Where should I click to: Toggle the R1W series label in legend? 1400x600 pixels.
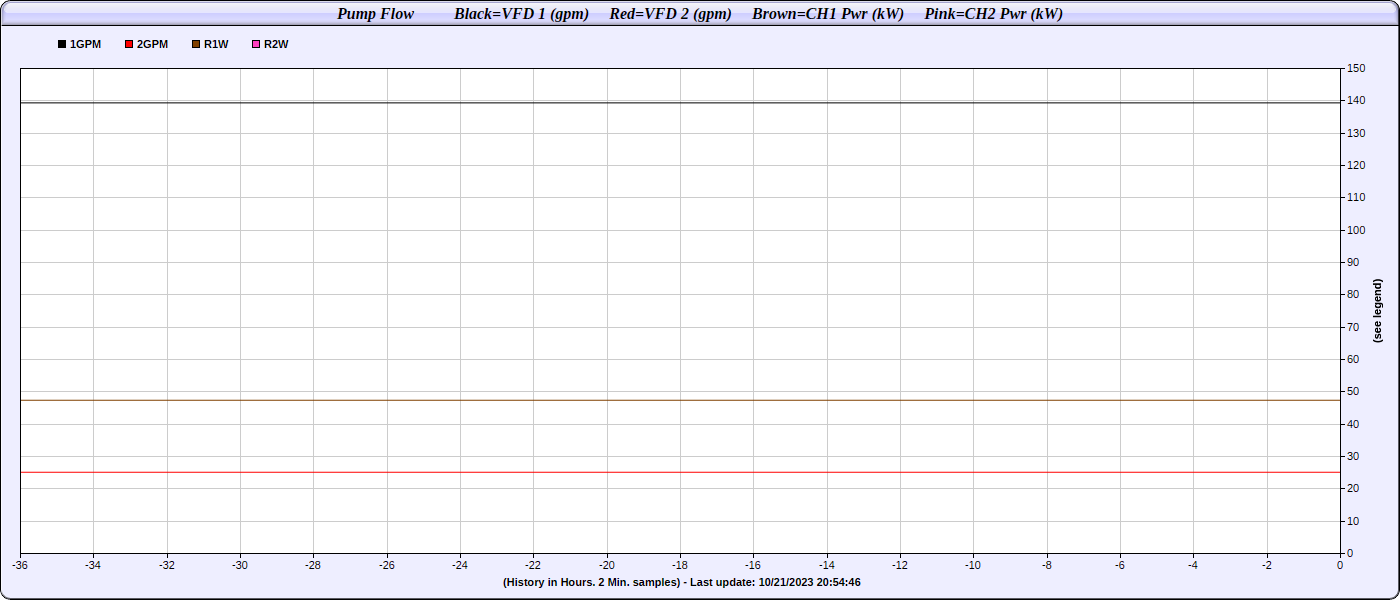(x=216, y=45)
